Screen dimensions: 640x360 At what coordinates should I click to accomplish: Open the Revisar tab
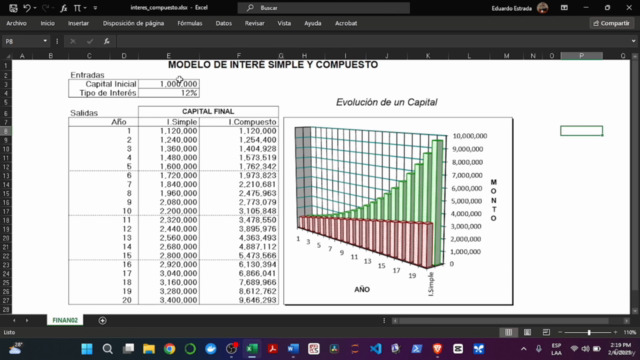[x=254, y=23]
